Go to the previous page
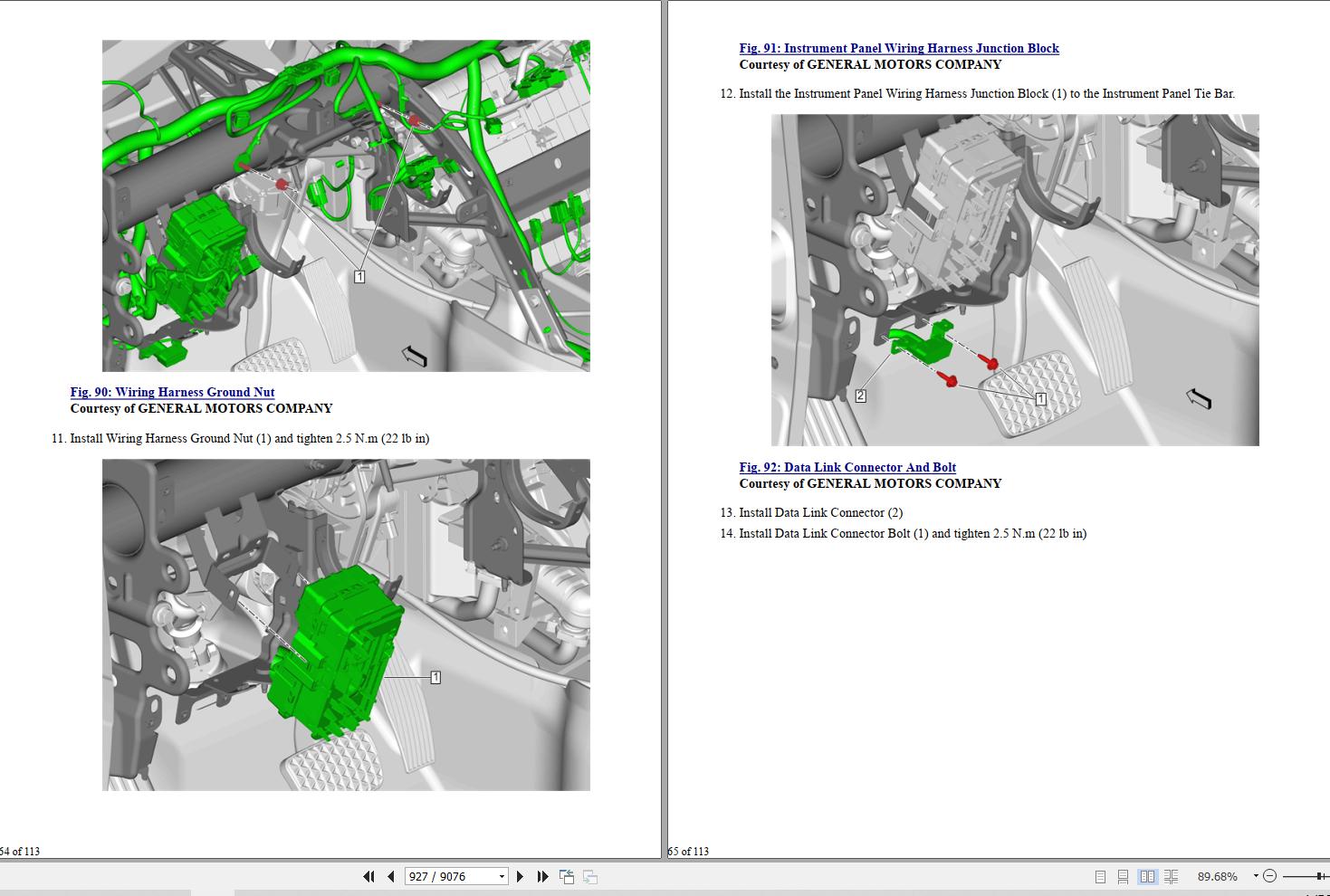Viewport: 1330px width, 896px height. [391, 876]
